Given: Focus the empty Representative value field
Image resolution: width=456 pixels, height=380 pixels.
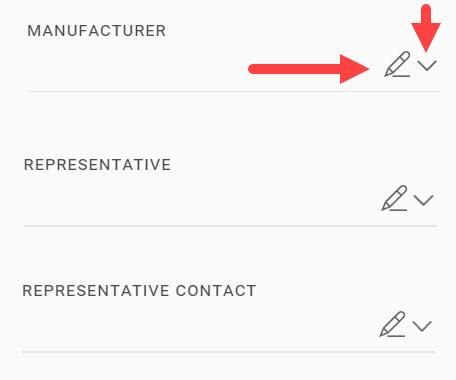Looking at the screenshot, I should [200, 199].
